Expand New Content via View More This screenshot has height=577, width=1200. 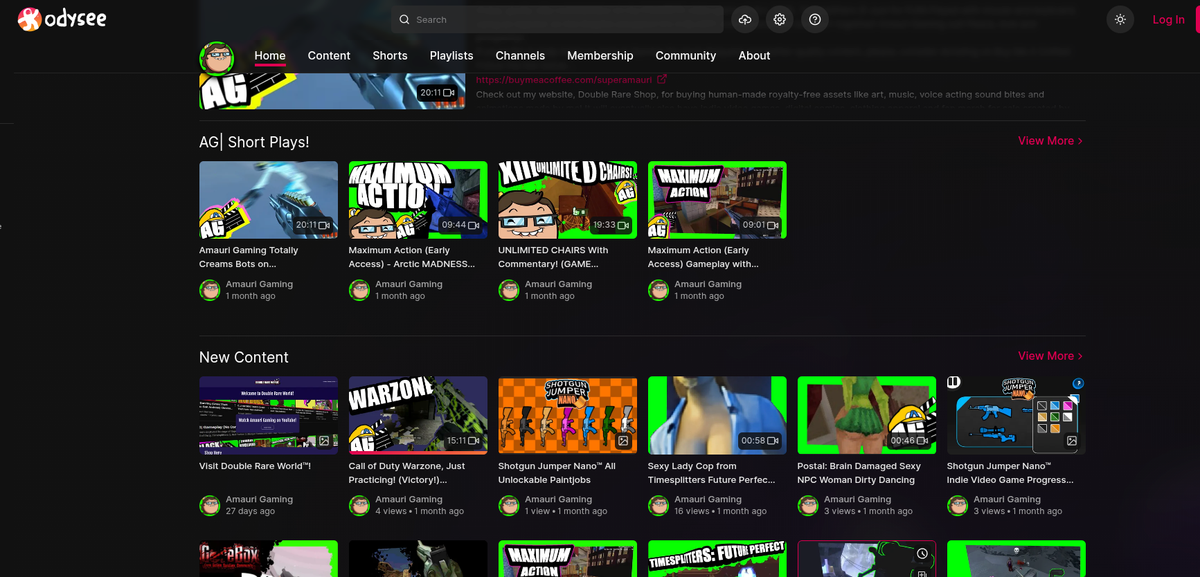pos(1046,355)
